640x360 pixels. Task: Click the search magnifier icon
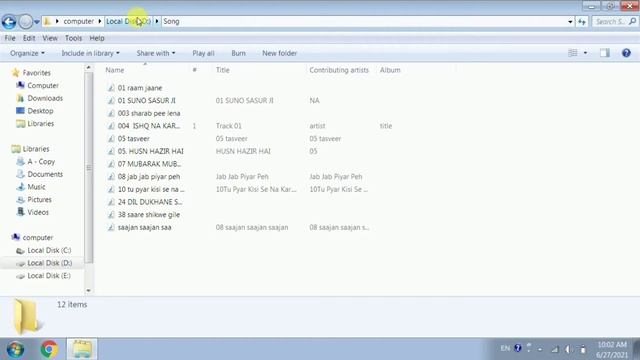[x=632, y=21]
